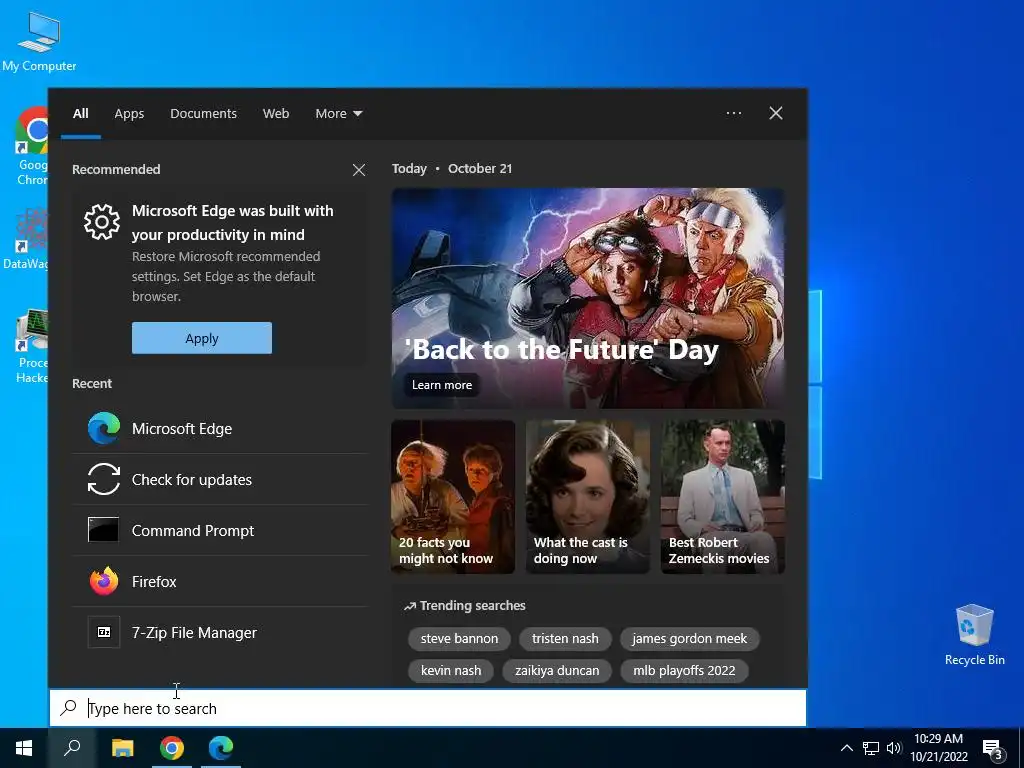Select the My Computer desktop icon
1024x768 pixels.
39,42
